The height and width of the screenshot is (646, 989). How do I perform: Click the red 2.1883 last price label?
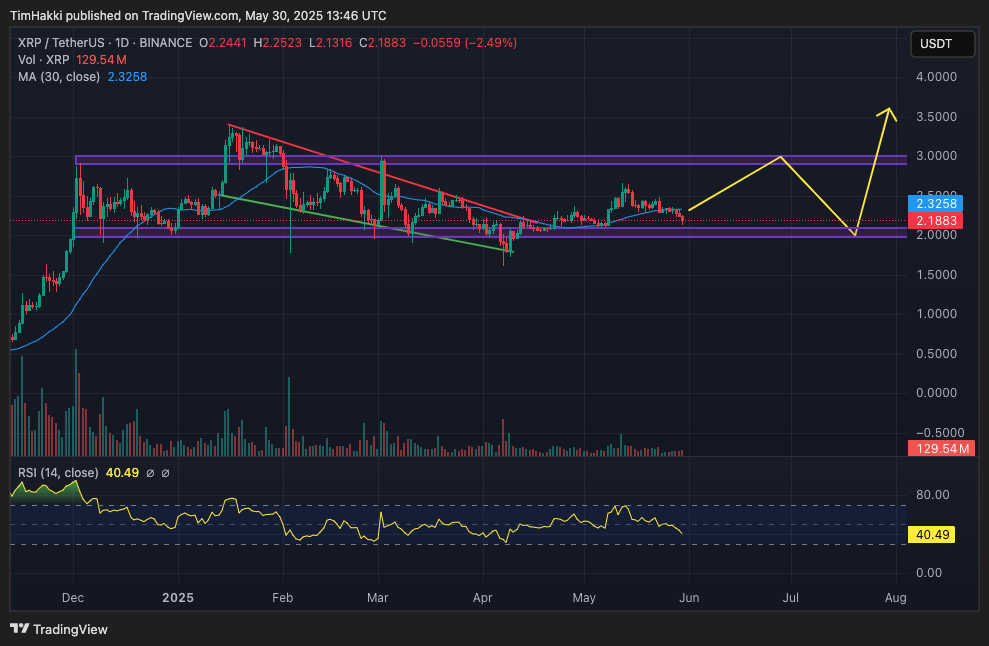[x=933, y=221]
